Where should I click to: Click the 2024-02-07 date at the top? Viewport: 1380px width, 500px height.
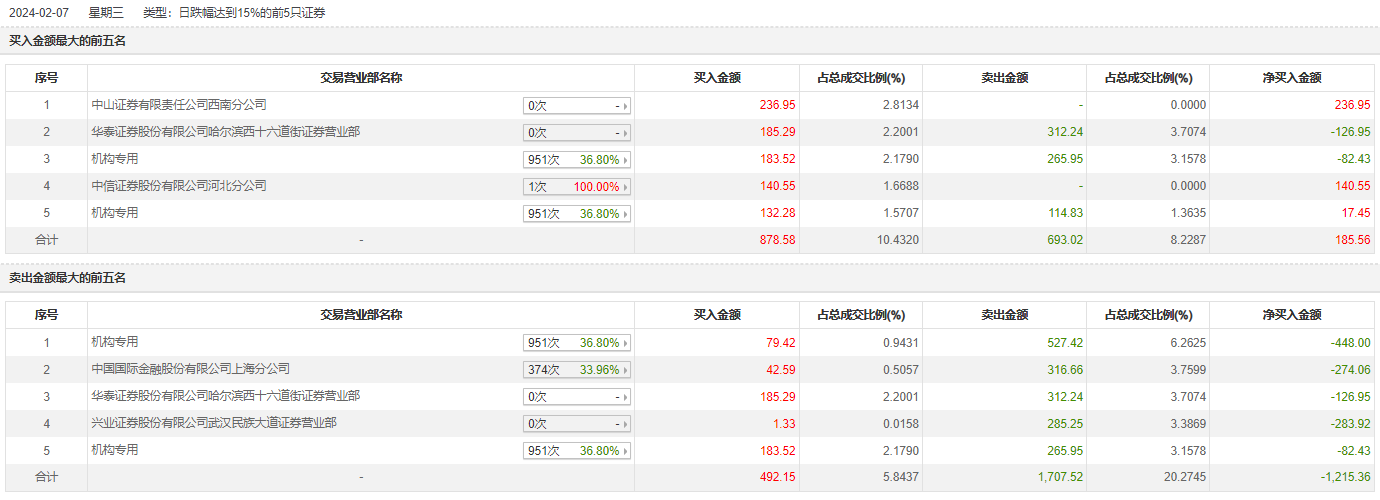click(39, 13)
